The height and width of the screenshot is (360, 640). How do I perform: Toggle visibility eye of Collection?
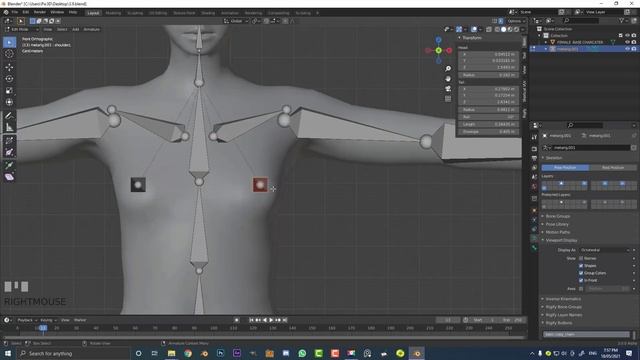(627, 36)
